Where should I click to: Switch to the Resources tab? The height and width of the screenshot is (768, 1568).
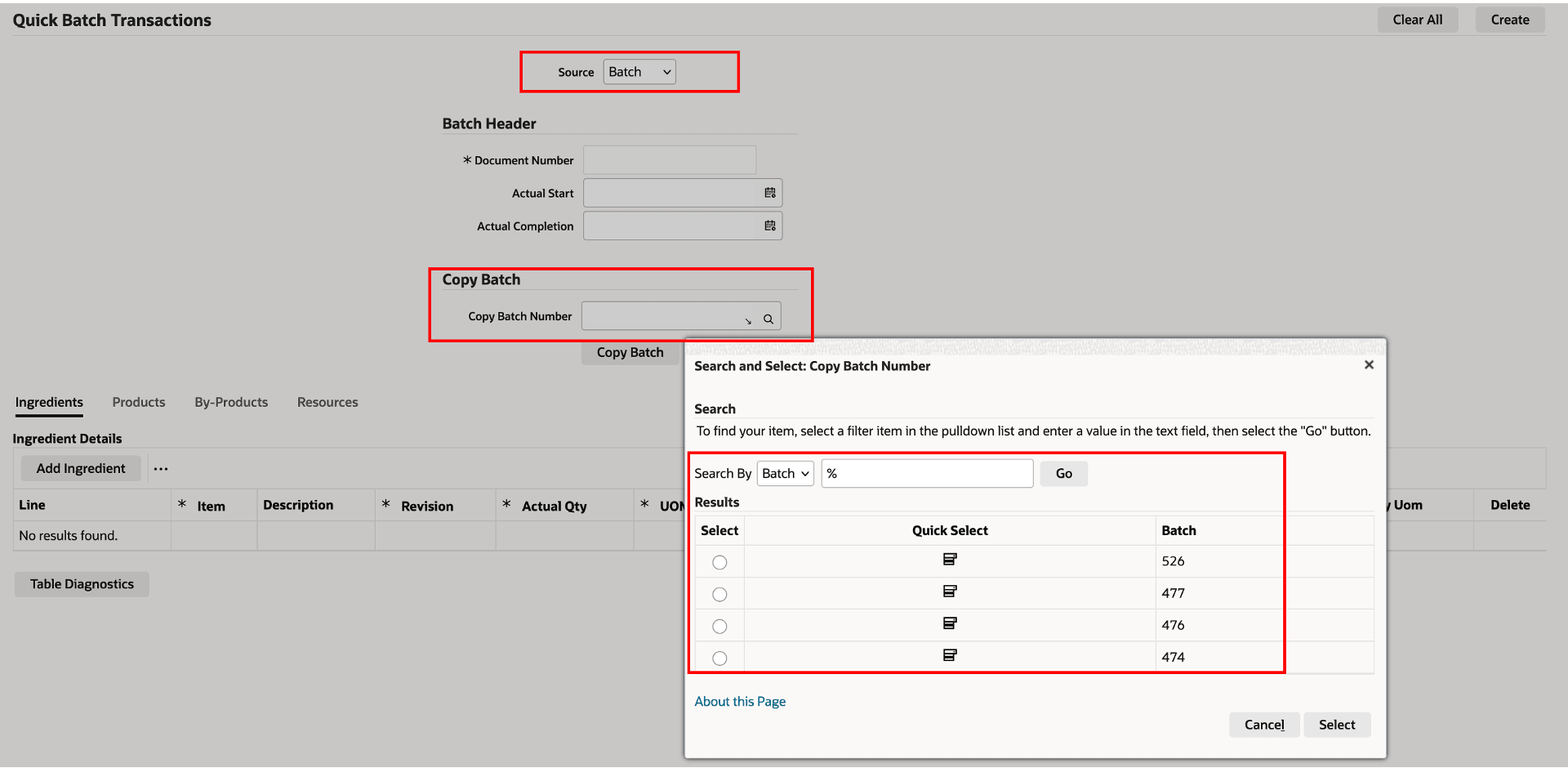pyautogui.click(x=327, y=402)
